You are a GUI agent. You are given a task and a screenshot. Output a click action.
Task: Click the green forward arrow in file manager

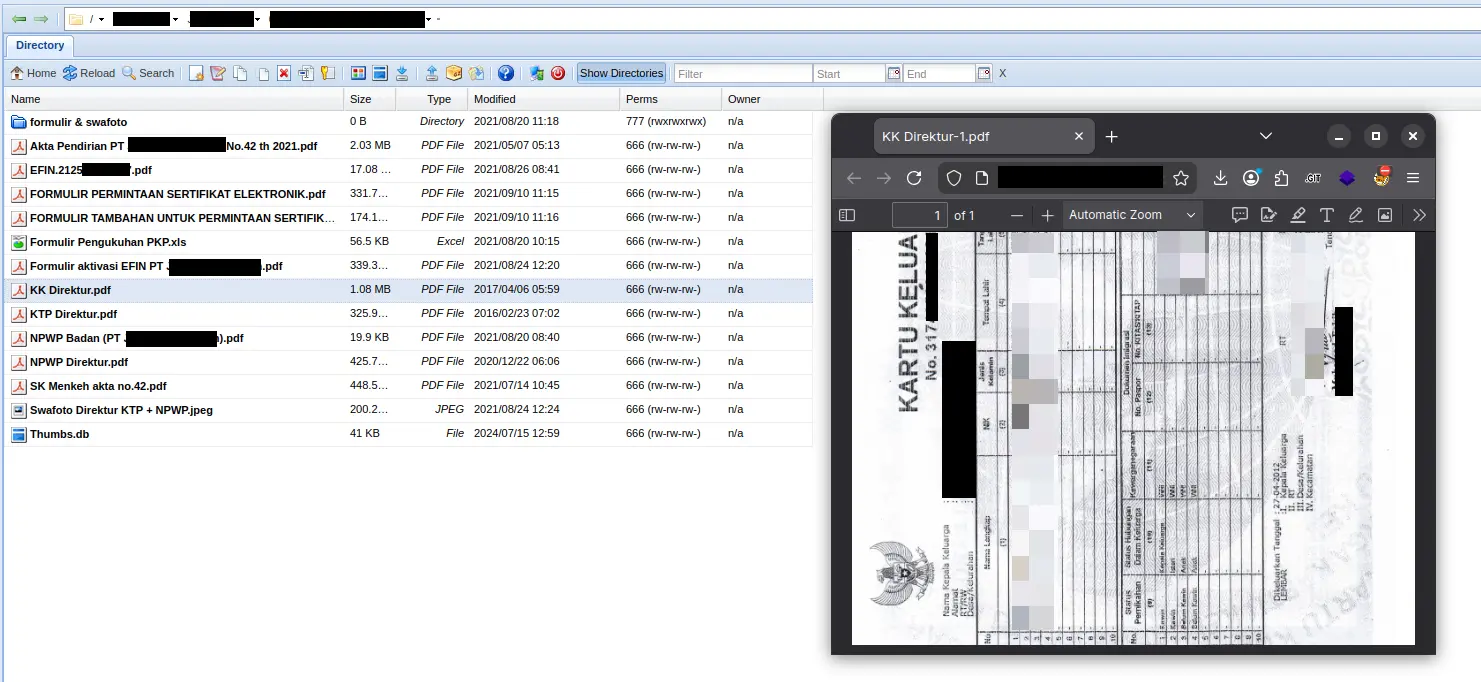[x=40, y=19]
